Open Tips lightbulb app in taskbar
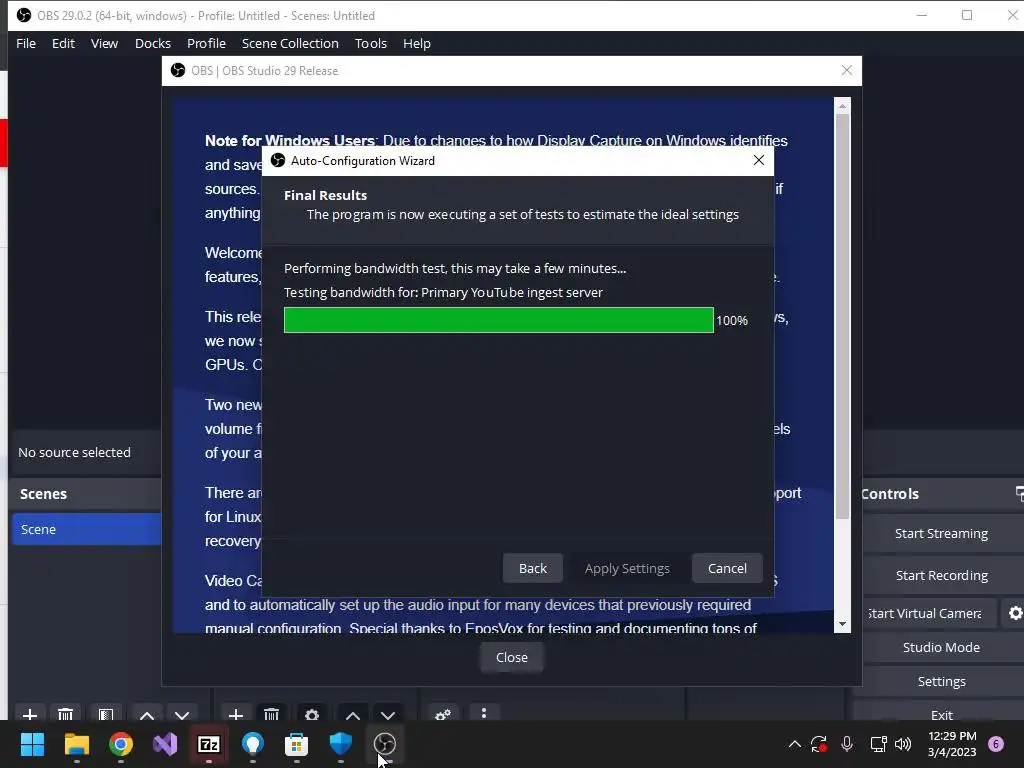The height and width of the screenshot is (768, 1024). 253,744
